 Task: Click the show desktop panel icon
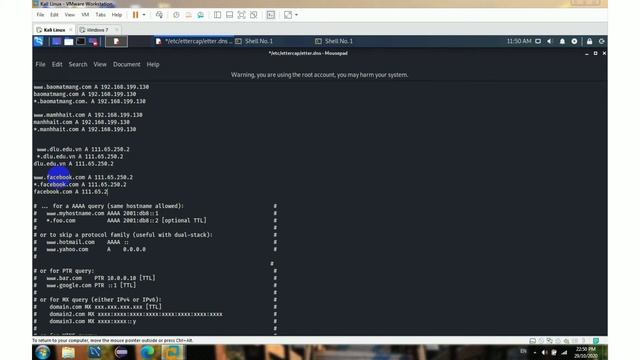(56, 41)
